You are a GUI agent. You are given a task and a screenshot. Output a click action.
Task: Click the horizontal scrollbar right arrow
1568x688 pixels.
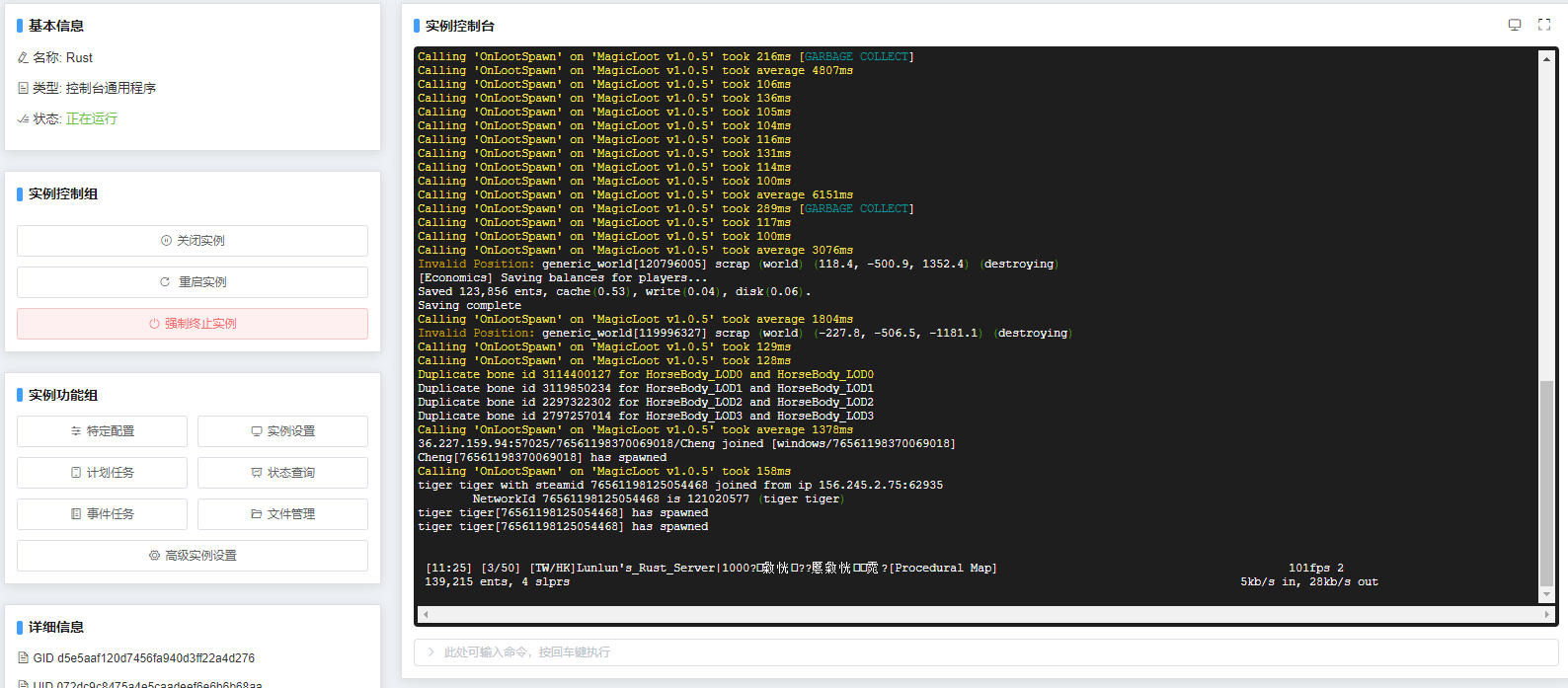point(1546,614)
